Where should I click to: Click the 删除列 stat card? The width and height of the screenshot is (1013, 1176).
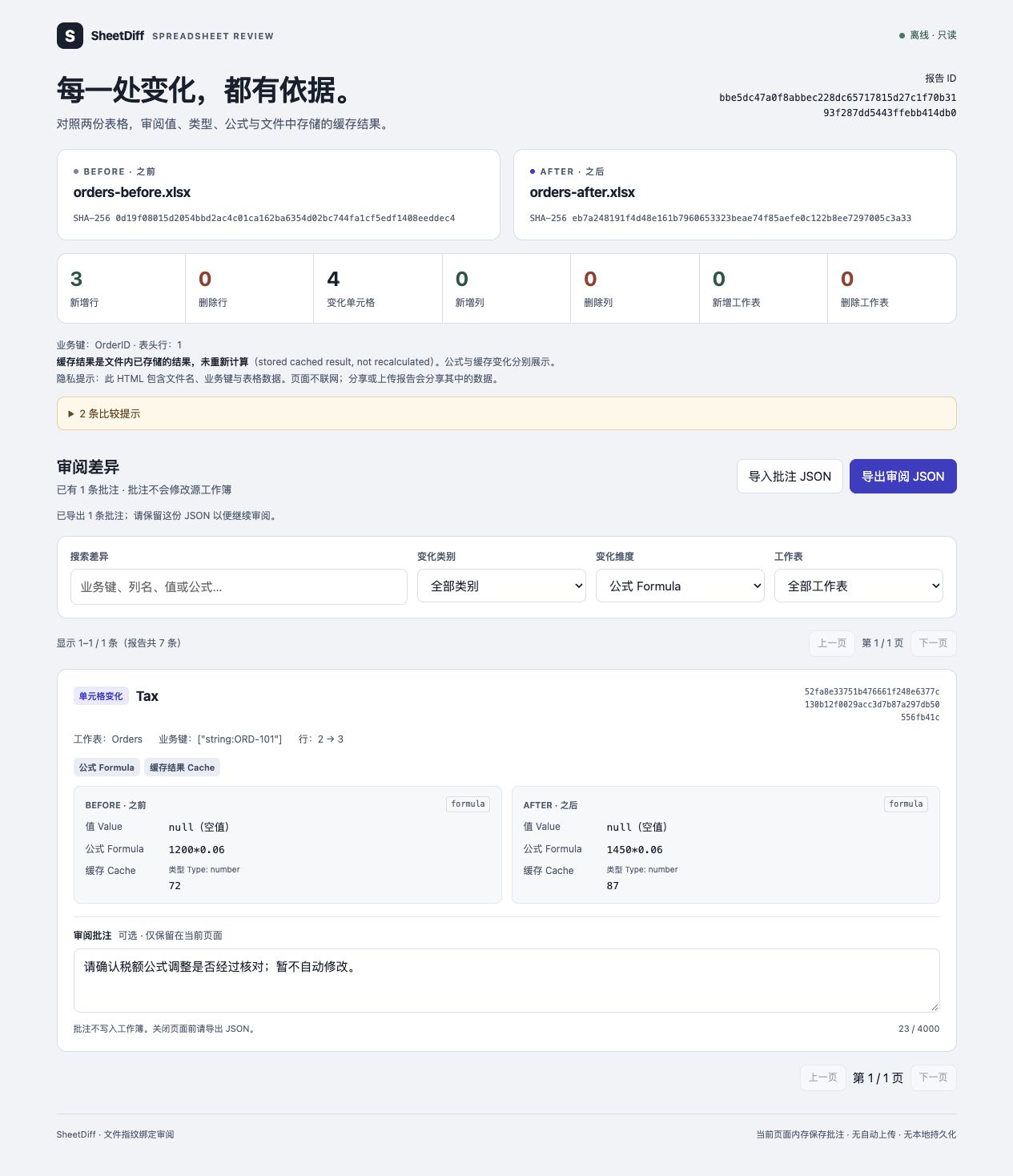coord(635,288)
